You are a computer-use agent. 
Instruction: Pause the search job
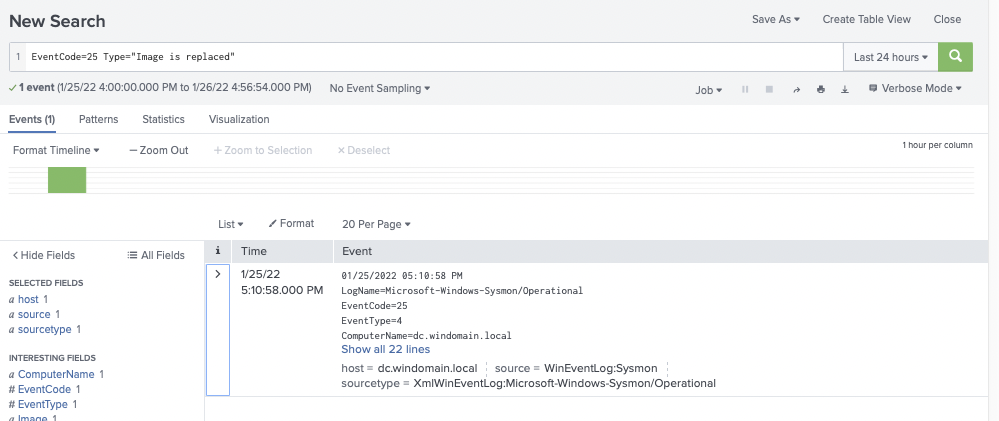pyautogui.click(x=745, y=90)
